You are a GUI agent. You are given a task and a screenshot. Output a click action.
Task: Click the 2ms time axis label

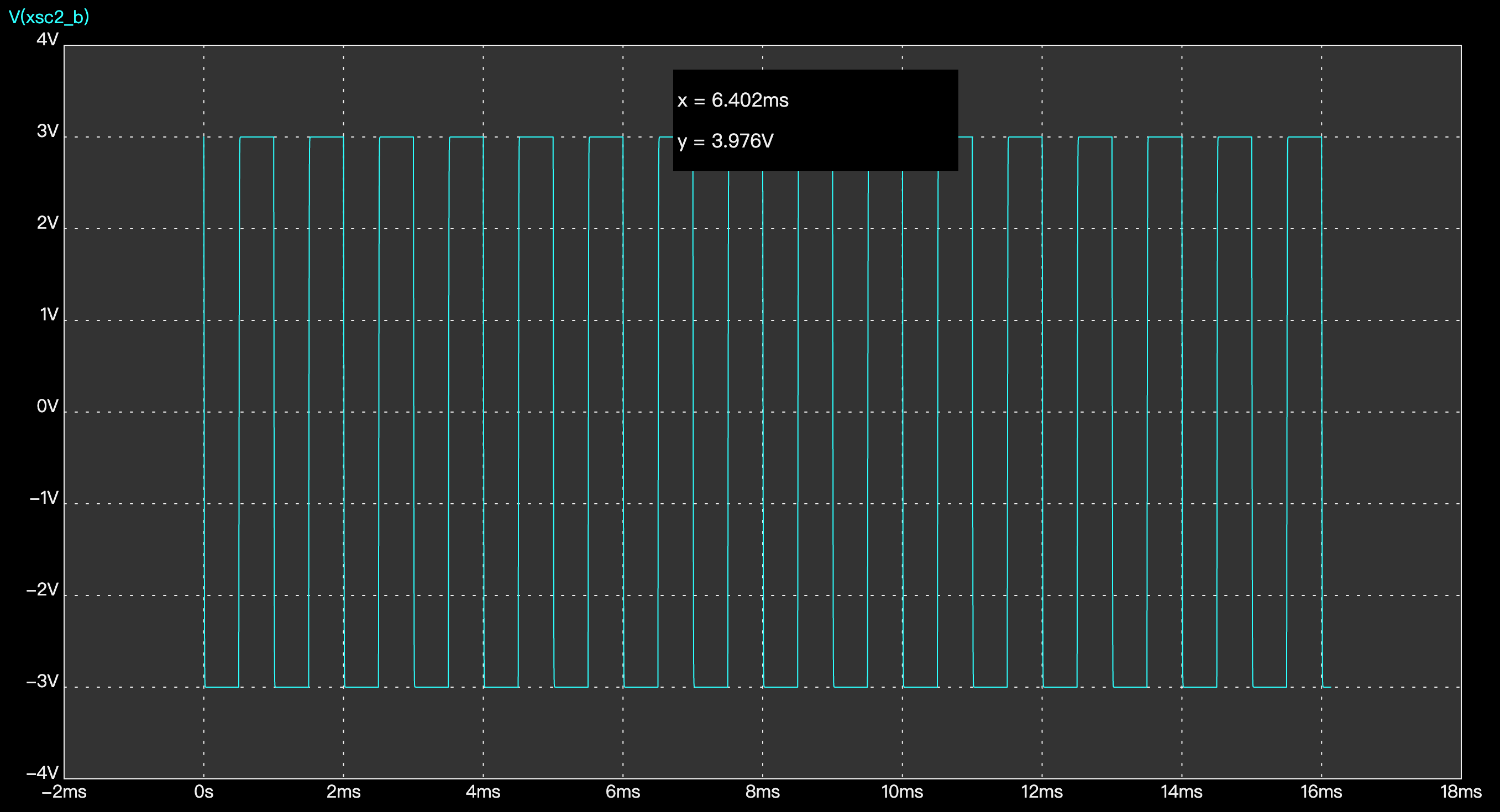344,792
